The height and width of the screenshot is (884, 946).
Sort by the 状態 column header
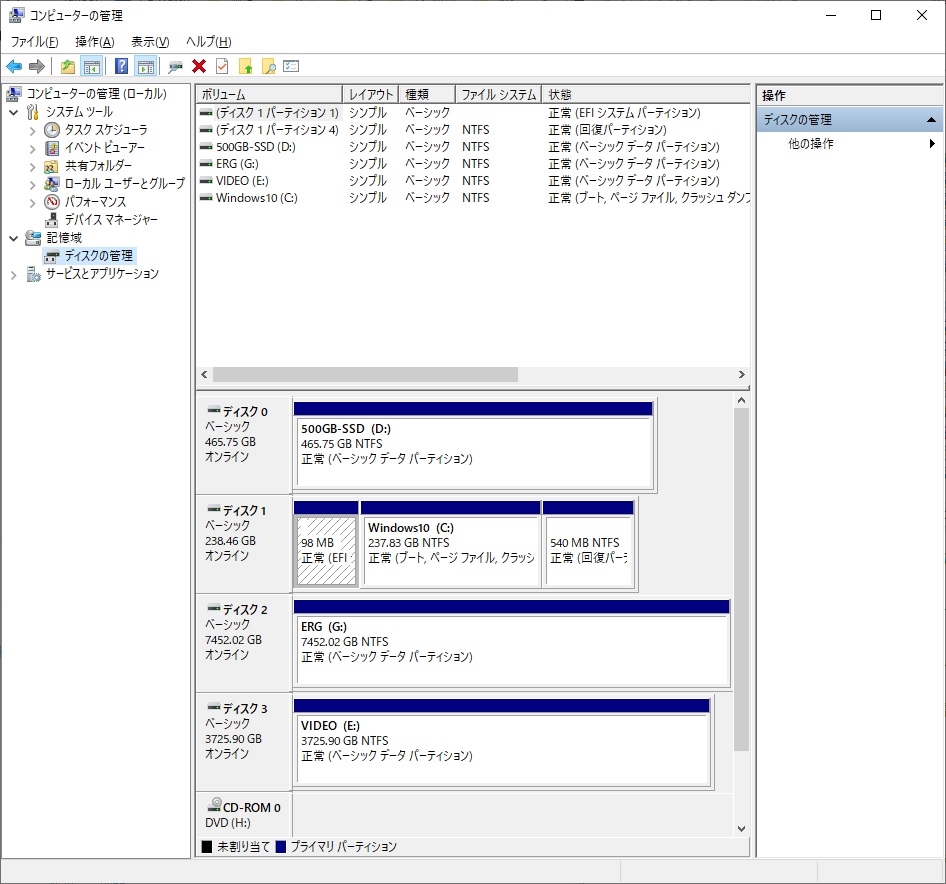pos(646,94)
